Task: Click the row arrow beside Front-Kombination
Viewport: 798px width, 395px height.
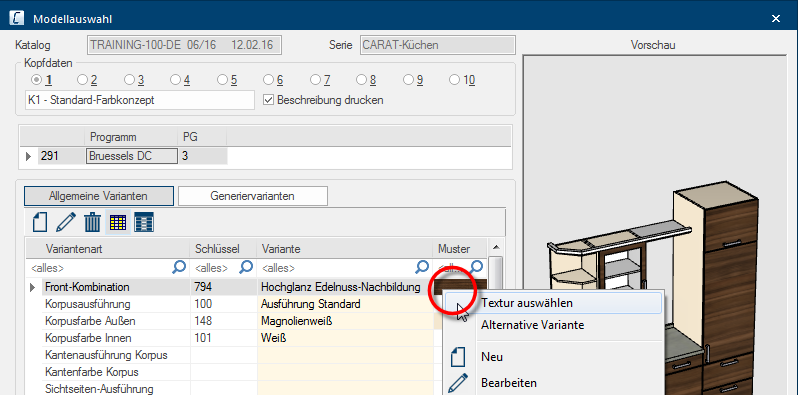Action: (33, 288)
